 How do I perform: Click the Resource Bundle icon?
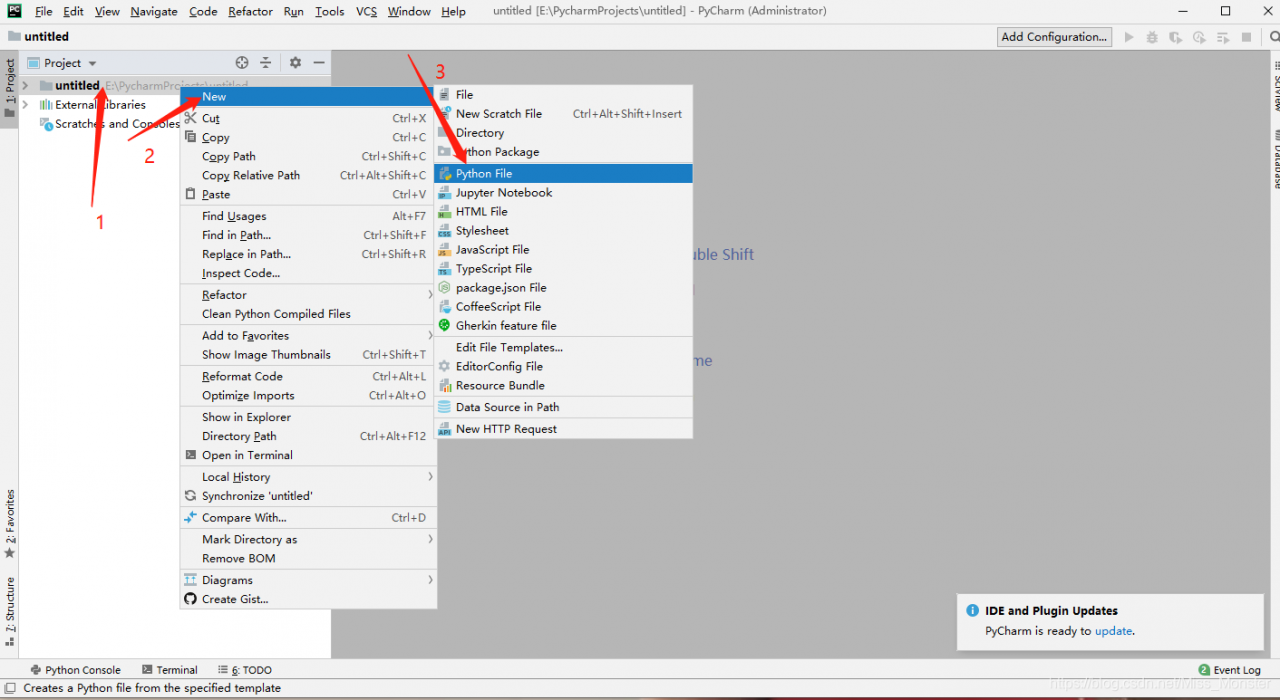pyautogui.click(x=445, y=386)
